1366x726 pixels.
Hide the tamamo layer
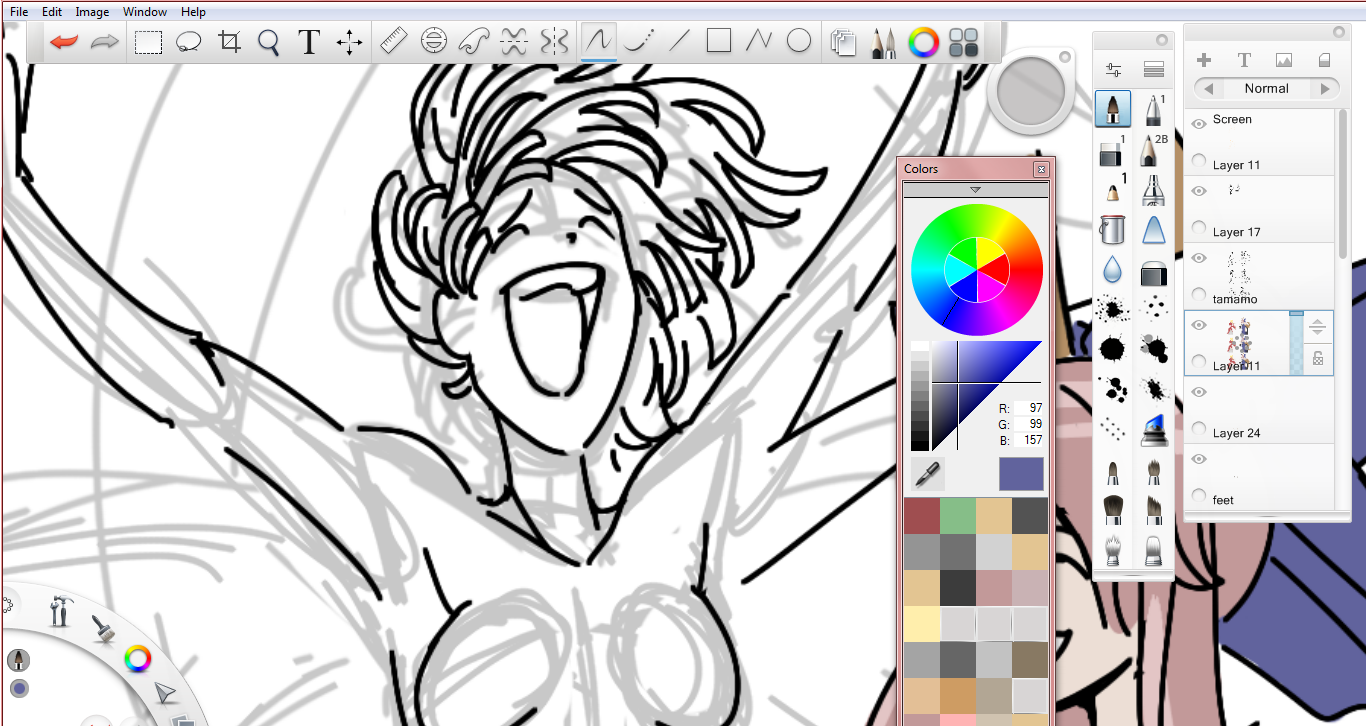click(x=1199, y=257)
